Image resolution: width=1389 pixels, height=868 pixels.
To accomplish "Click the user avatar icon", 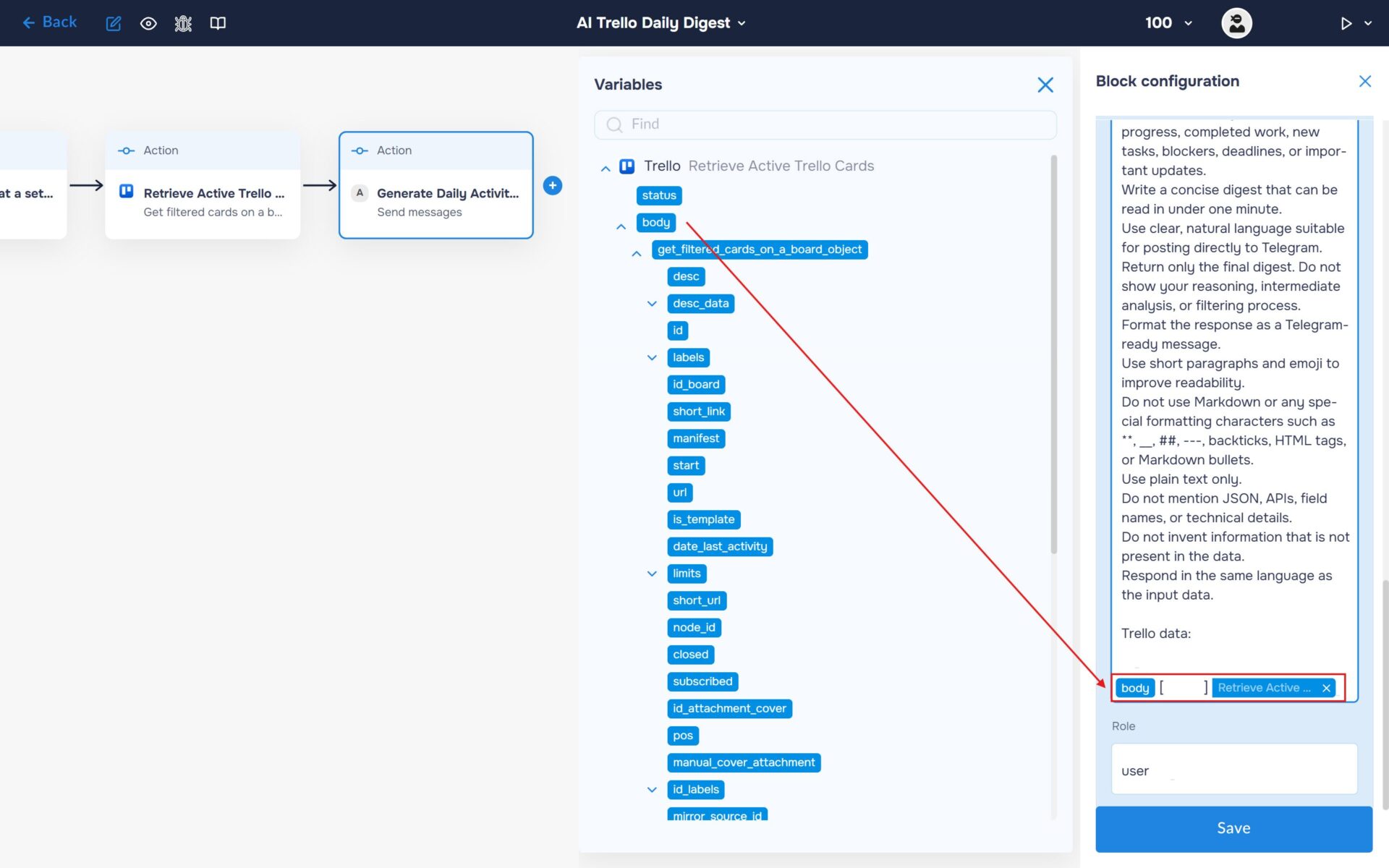I will click(x=1236, y=23).
